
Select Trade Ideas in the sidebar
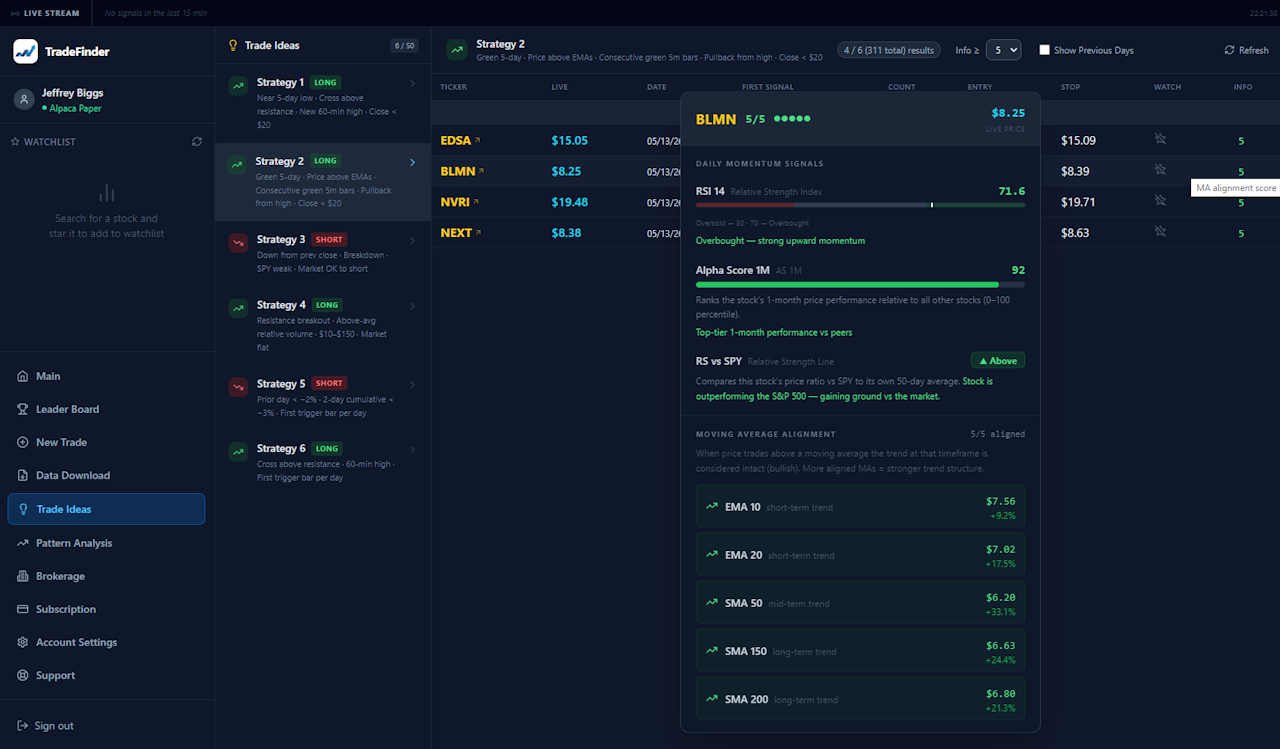tap(106, 509)
